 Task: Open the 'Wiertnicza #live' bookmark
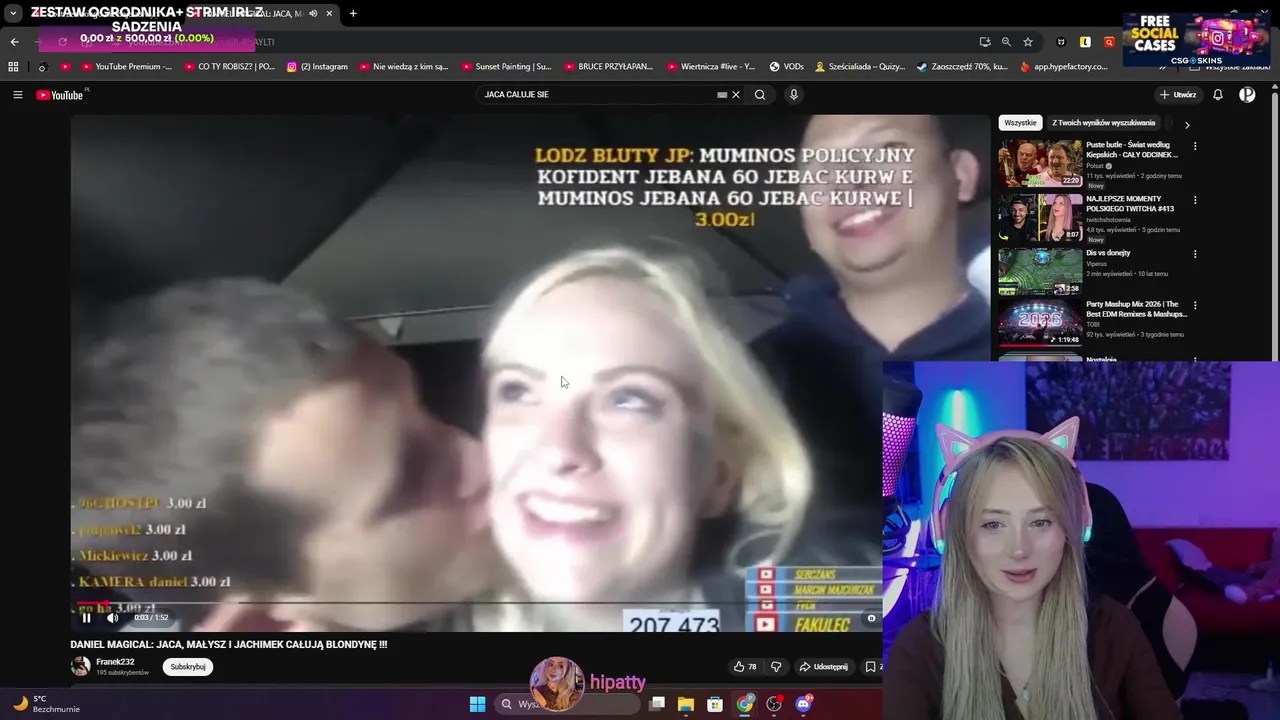tap(710, 67)
